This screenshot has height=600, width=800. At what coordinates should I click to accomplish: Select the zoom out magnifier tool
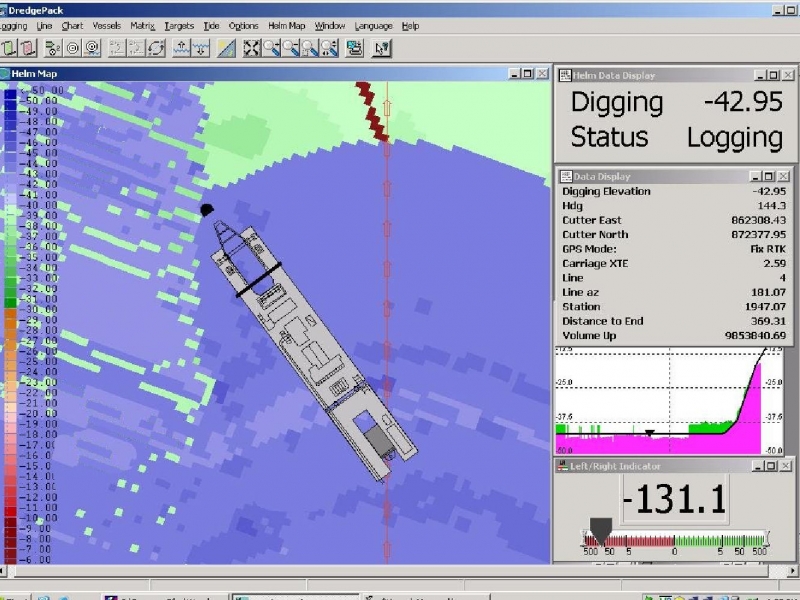tap(290, 47)
